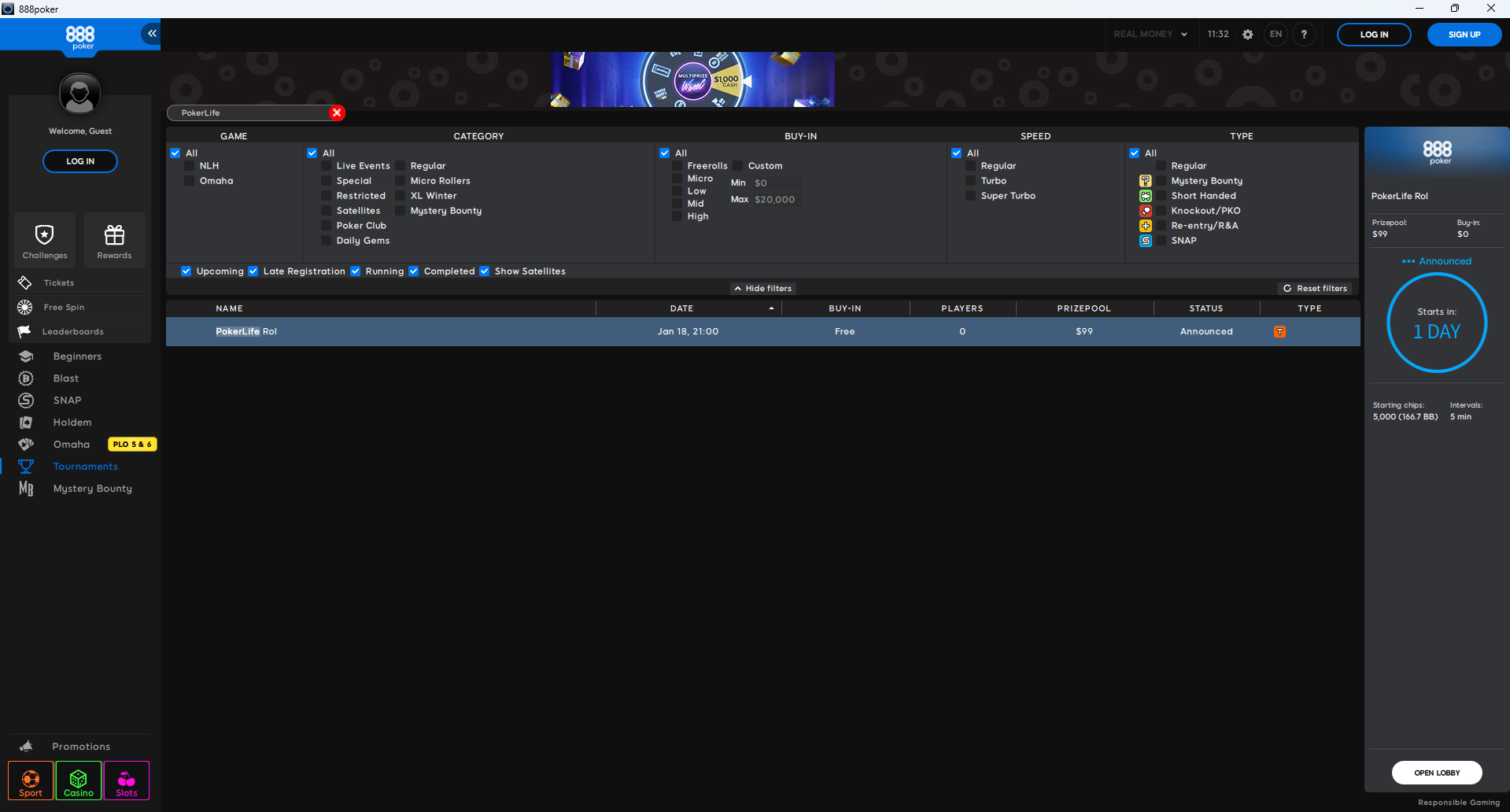Check the Freerolls buy-in filter
This screenshot has width=1510, height=812.
pos(678,166)
